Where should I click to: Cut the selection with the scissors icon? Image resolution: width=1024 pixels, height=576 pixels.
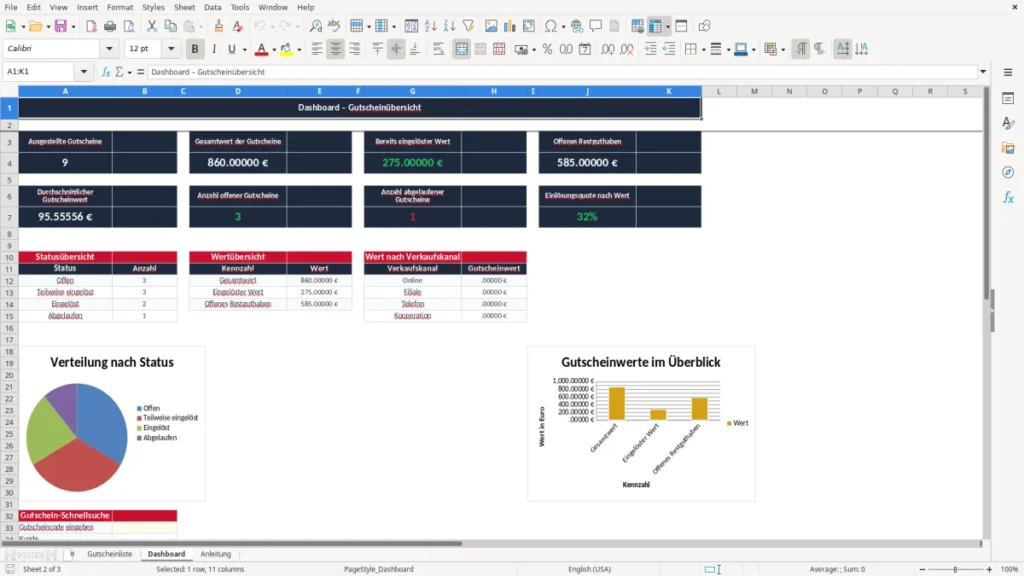coord(152,26)
